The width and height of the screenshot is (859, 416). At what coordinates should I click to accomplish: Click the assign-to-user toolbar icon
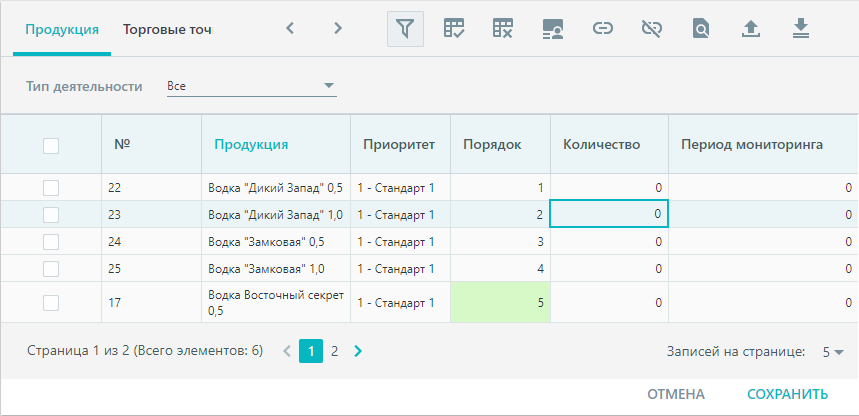coord(553,29)
